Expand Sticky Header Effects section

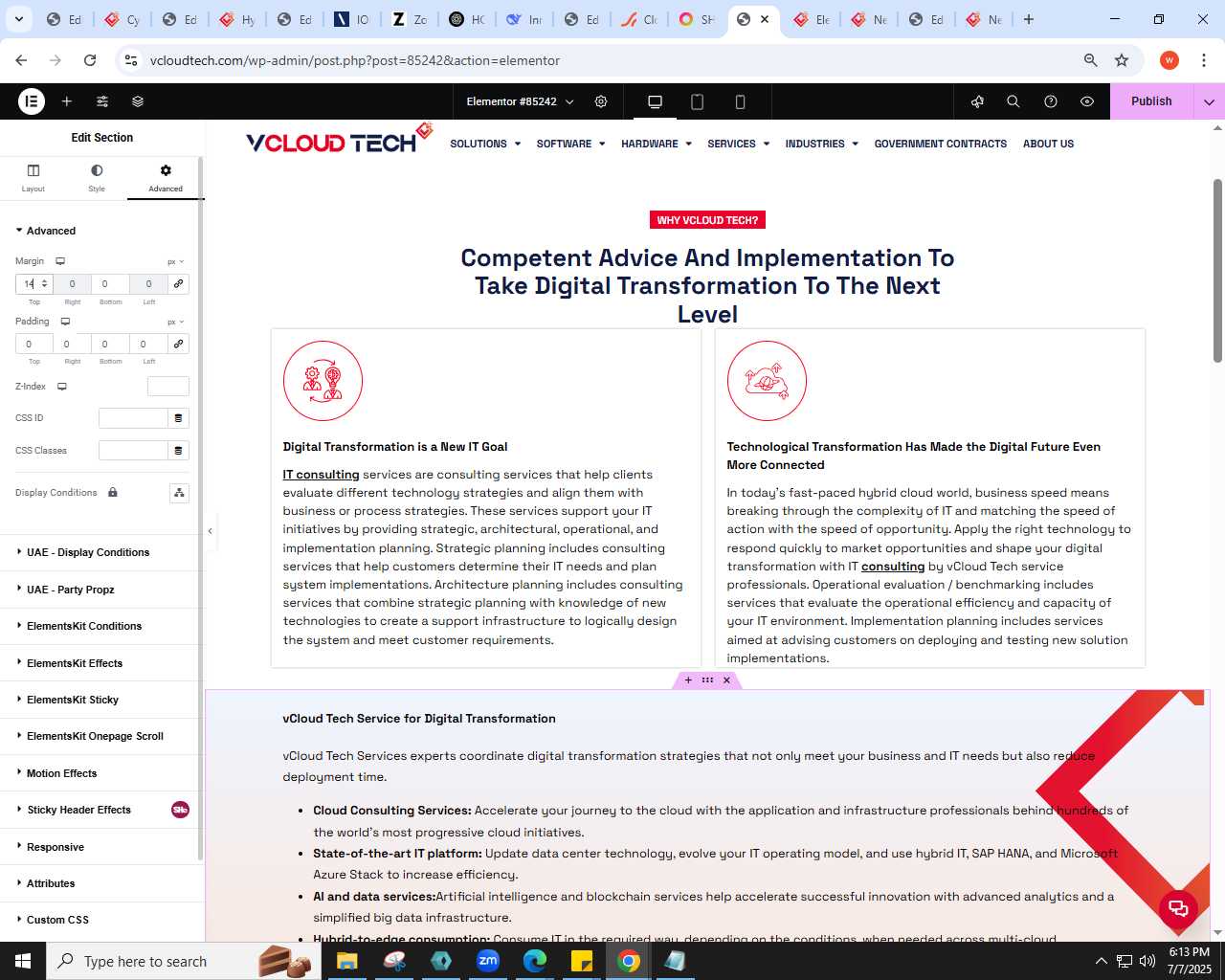click(101, 810)
